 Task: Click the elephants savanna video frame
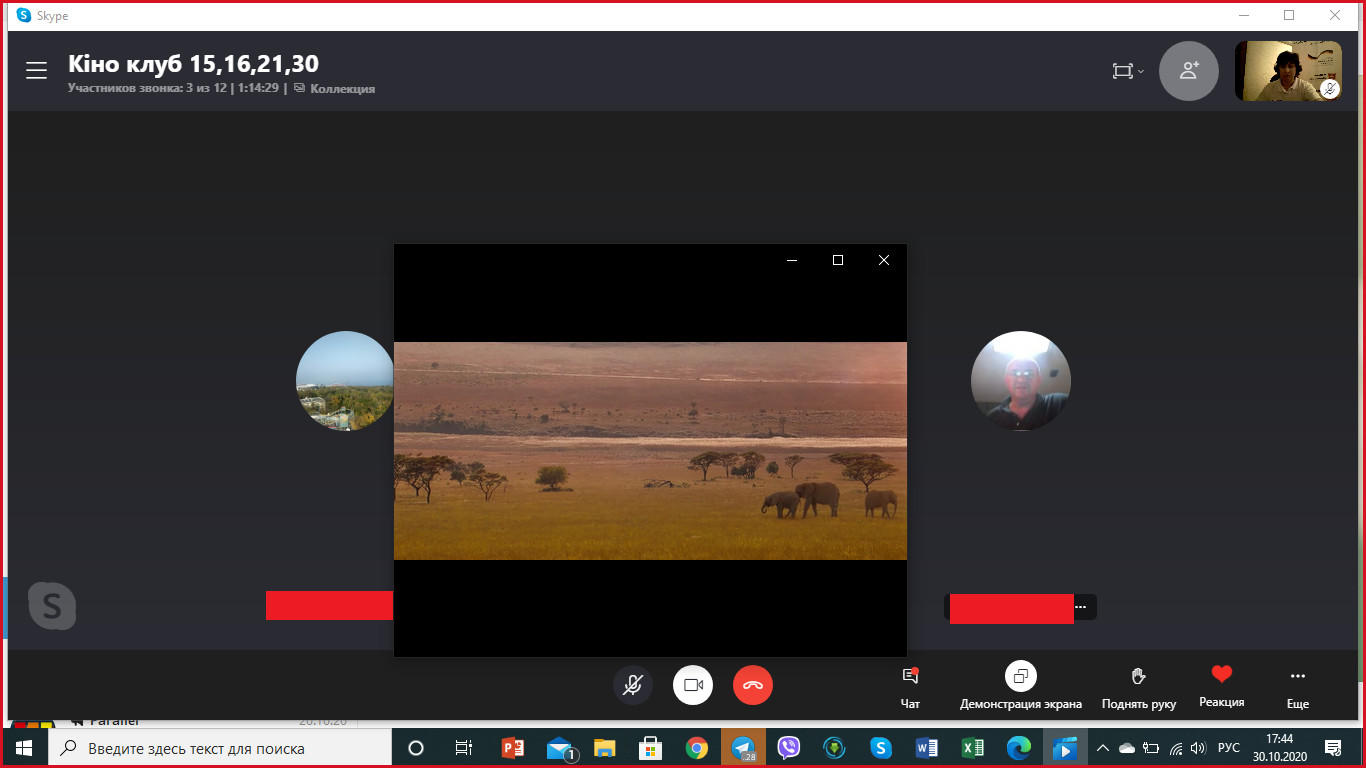650,451
